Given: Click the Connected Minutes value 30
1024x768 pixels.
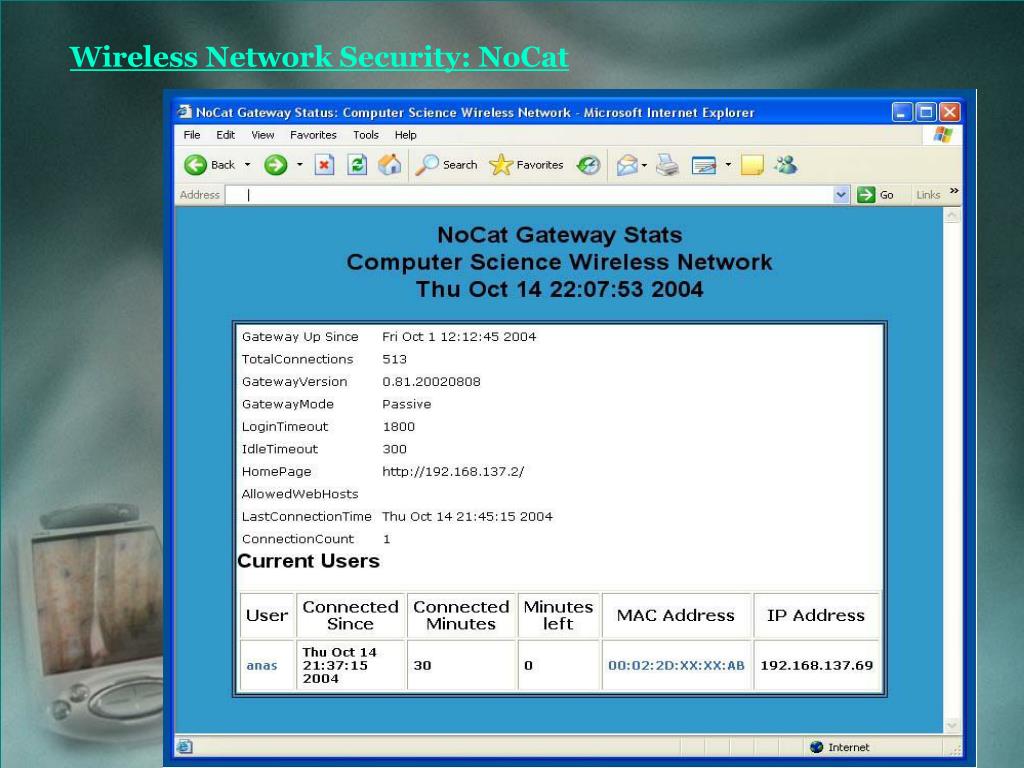Looking at the screenshot, I should coord(423,665).
